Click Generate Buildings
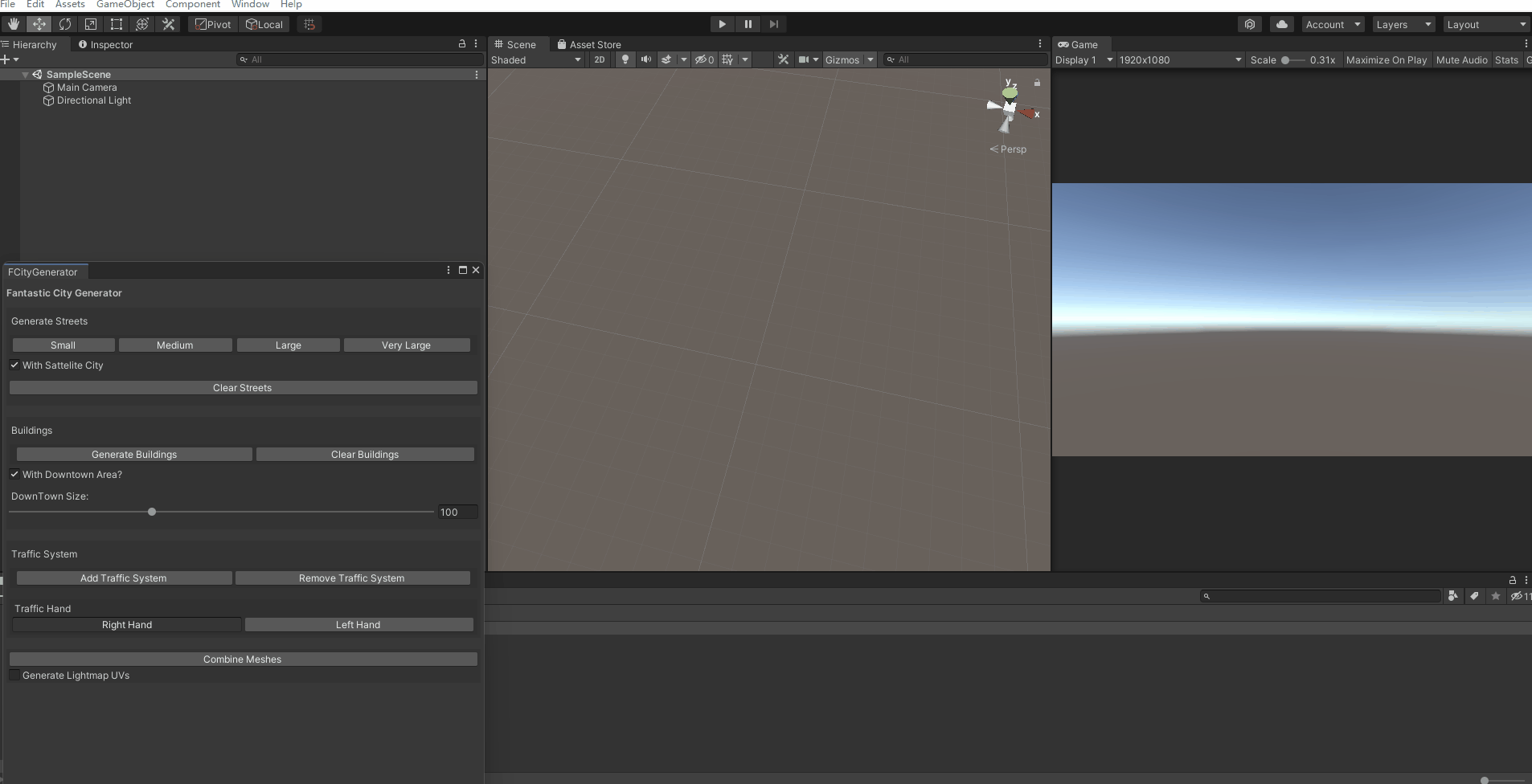 [x=134, y=454]
